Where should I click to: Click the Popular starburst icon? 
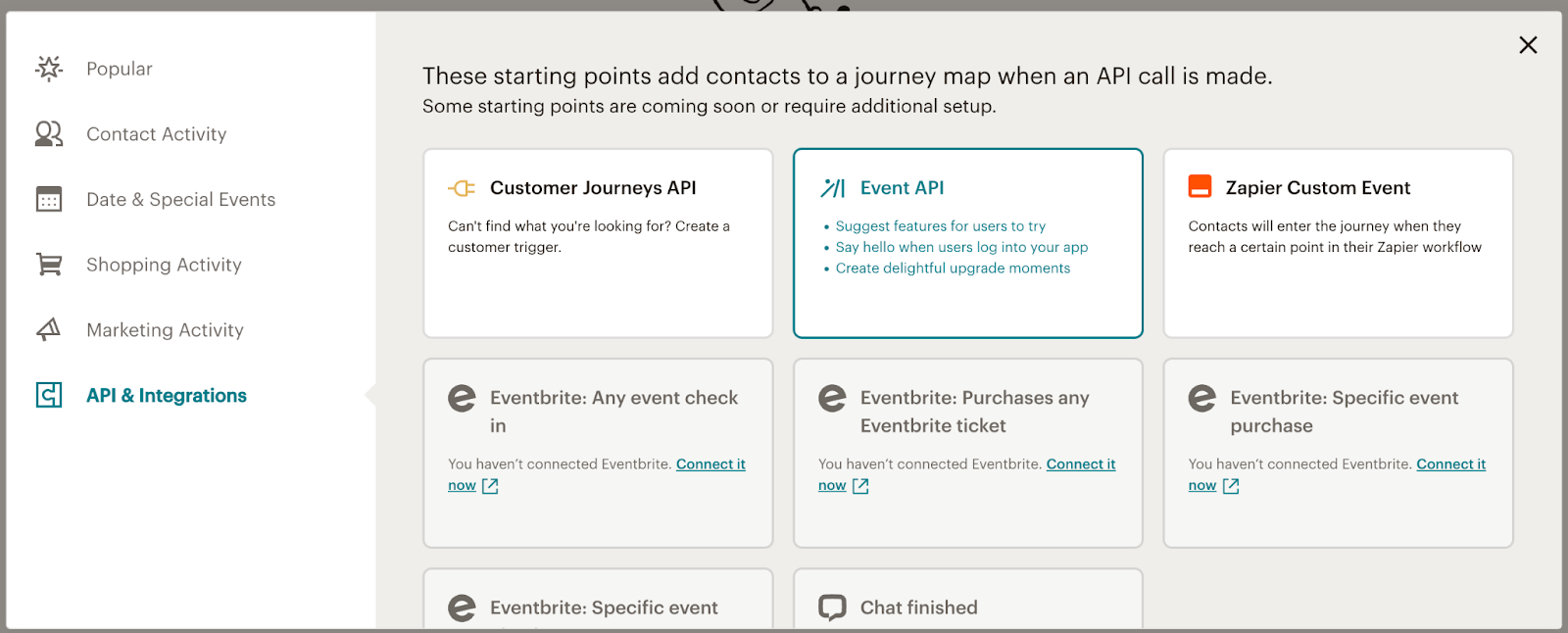49,69
